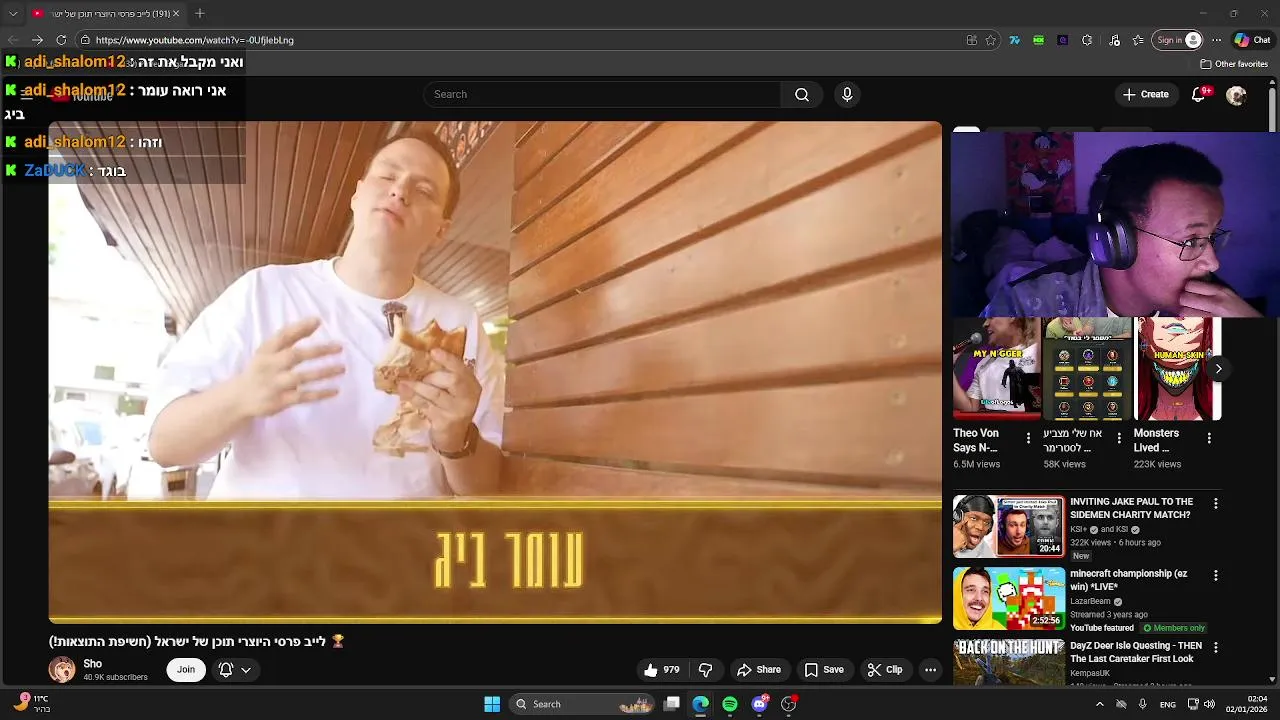The height and width of the screenshot is (720, 1280).
Task: Open the Windows Start menu
Action: click(492, 704)
